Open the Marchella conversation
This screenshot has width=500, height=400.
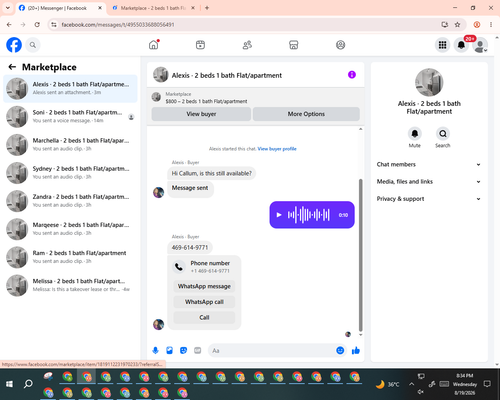click(70, 145)
